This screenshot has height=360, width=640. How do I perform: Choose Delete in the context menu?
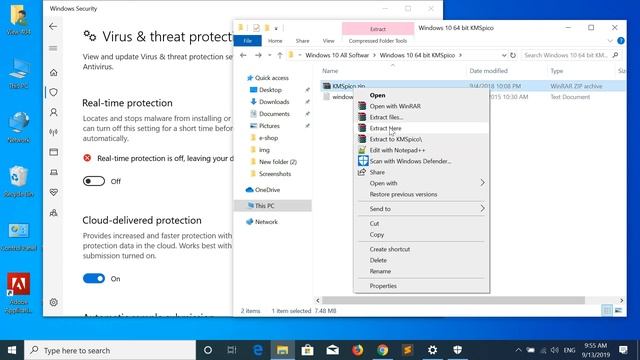(421, 260)
